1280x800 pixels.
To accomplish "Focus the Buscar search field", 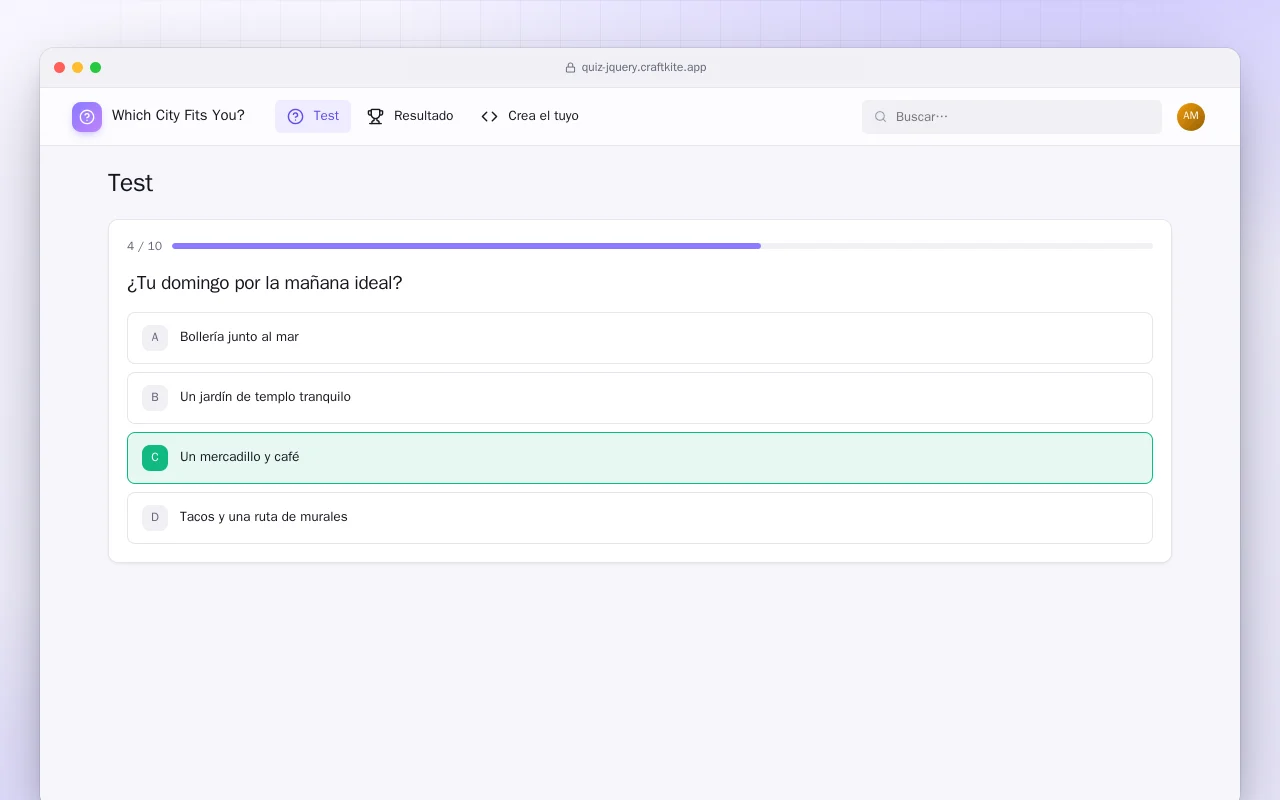I will point(1012,117).
